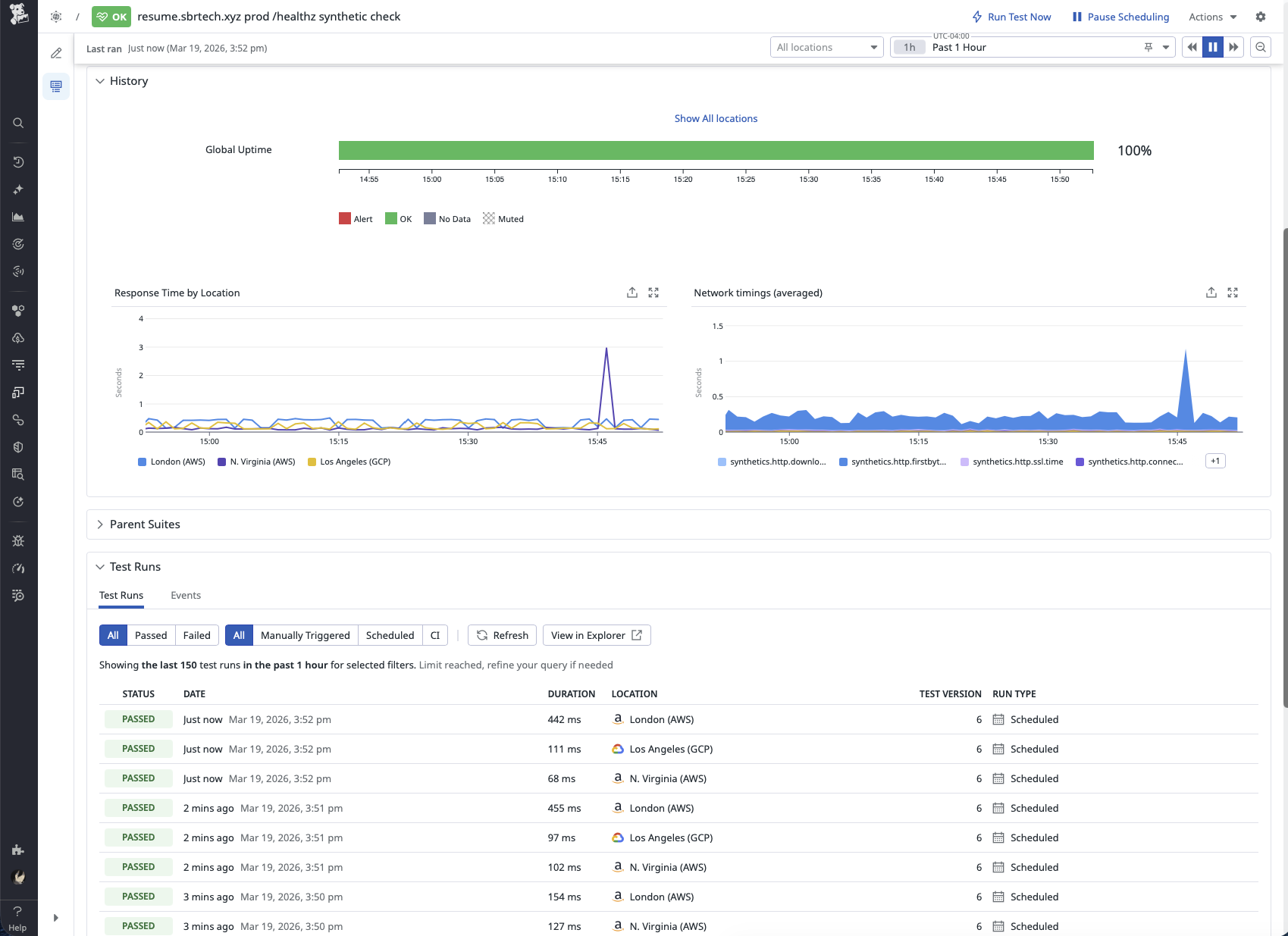The image size is (1288, 936).
Task: Export the Response Time by Location chart
Action: click(631, 293)
